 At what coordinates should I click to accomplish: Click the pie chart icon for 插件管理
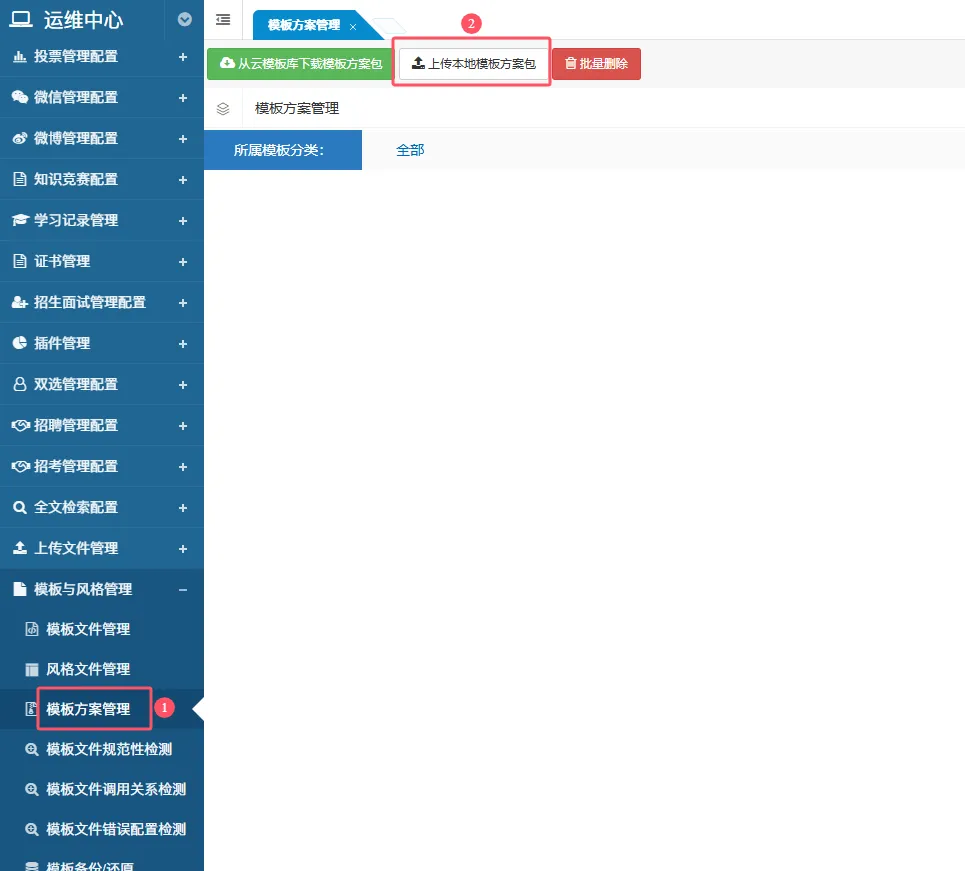19,343
